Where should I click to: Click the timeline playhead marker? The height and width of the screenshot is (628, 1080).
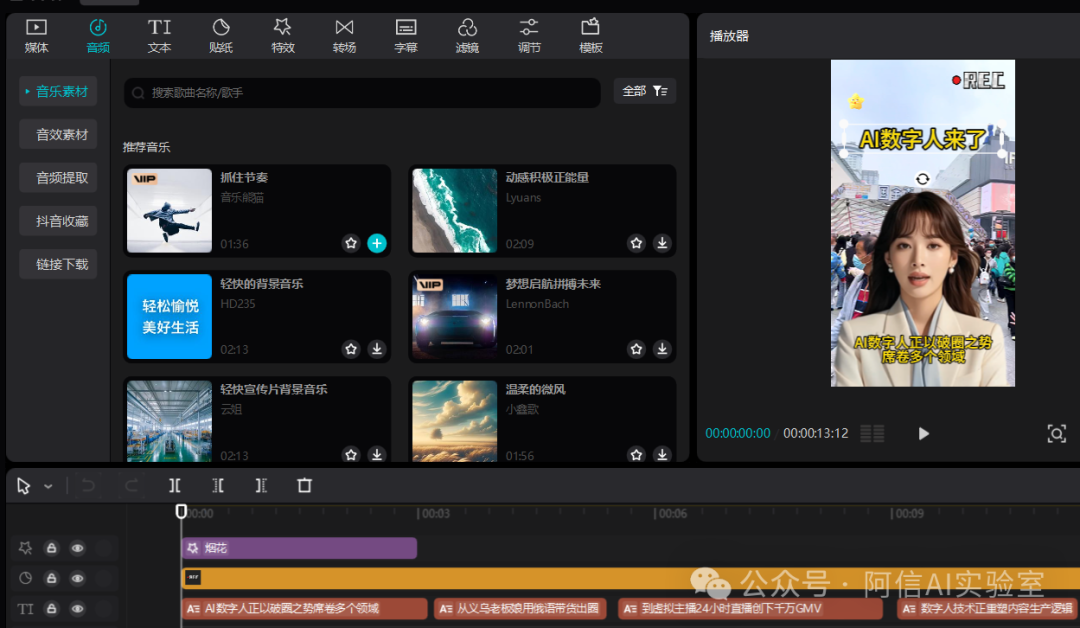(181, 511)
